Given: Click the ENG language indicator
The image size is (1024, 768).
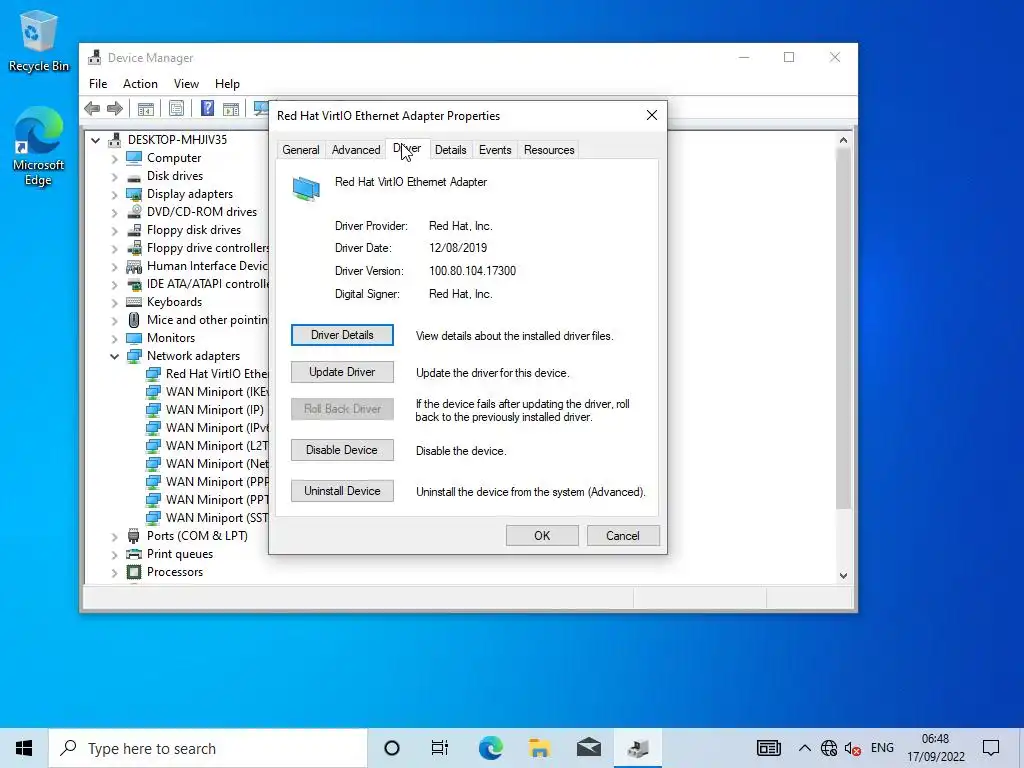Looking at the screenshot, I should click(x=882, y=748).
